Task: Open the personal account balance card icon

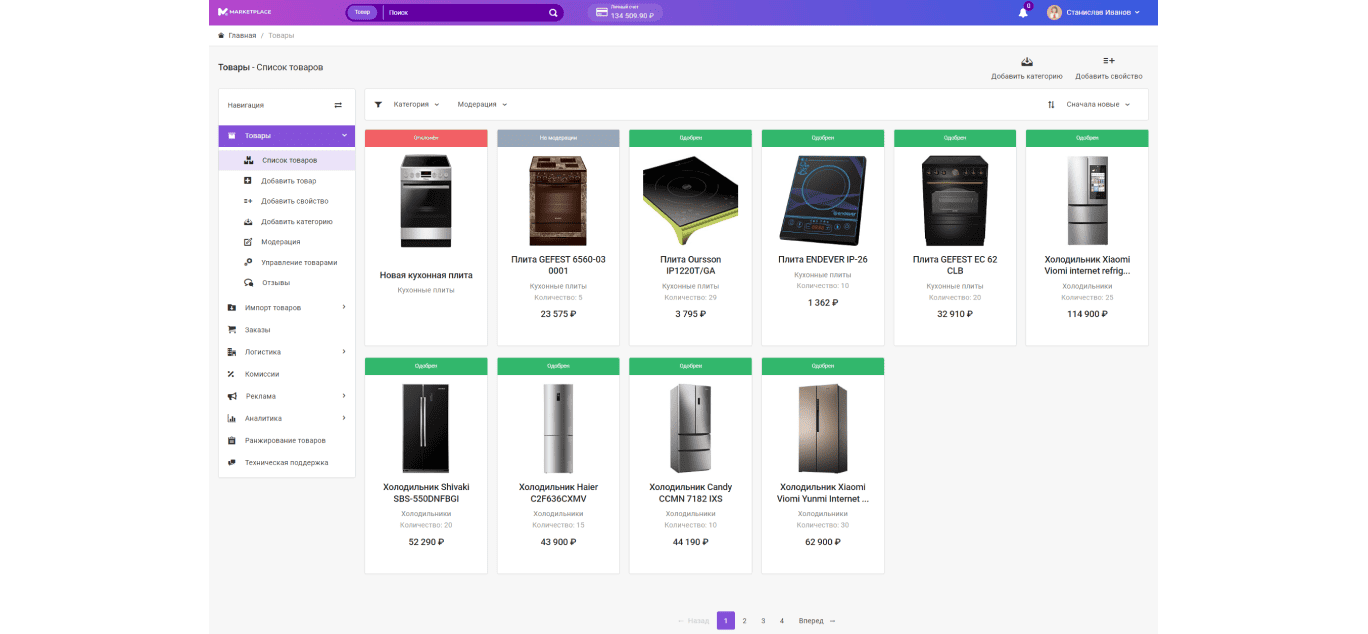Action: 602,13
